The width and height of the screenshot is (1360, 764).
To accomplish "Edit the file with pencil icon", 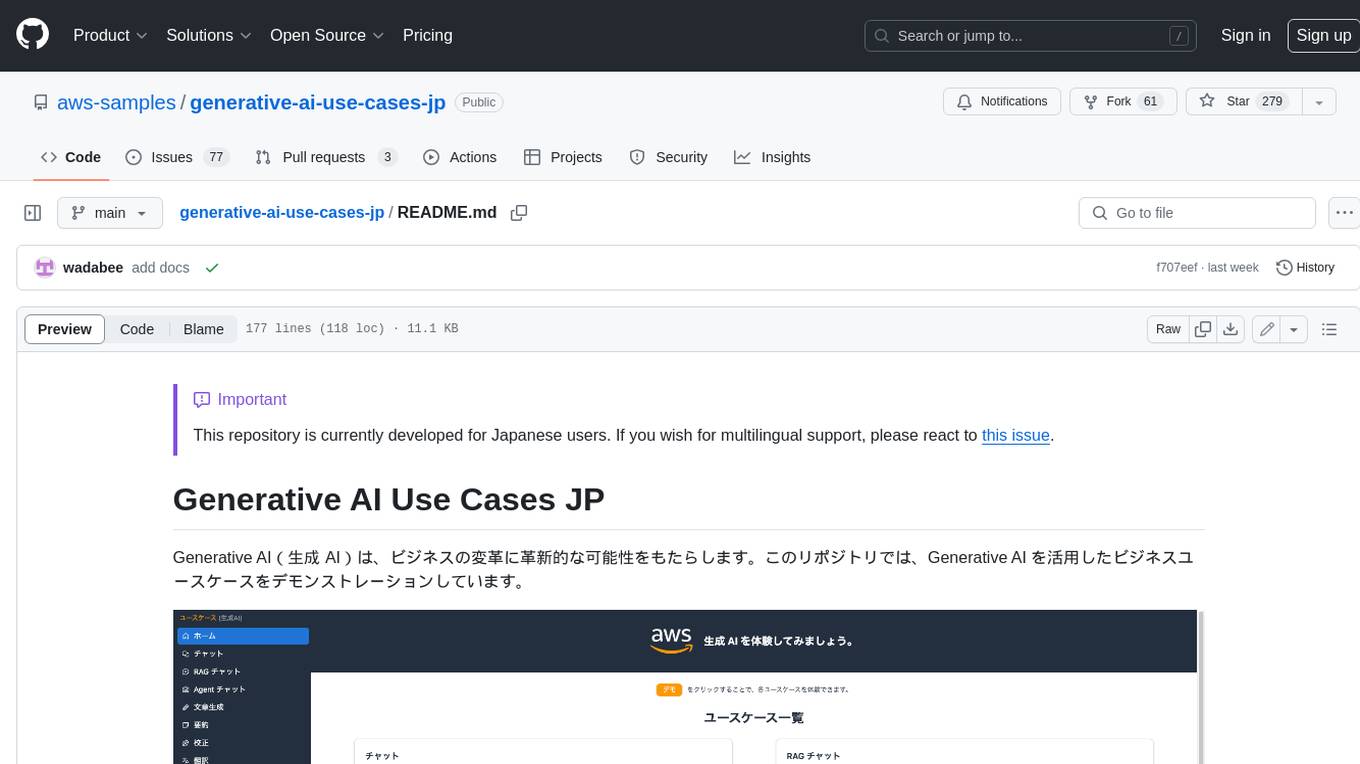I will click(1267, 329).
